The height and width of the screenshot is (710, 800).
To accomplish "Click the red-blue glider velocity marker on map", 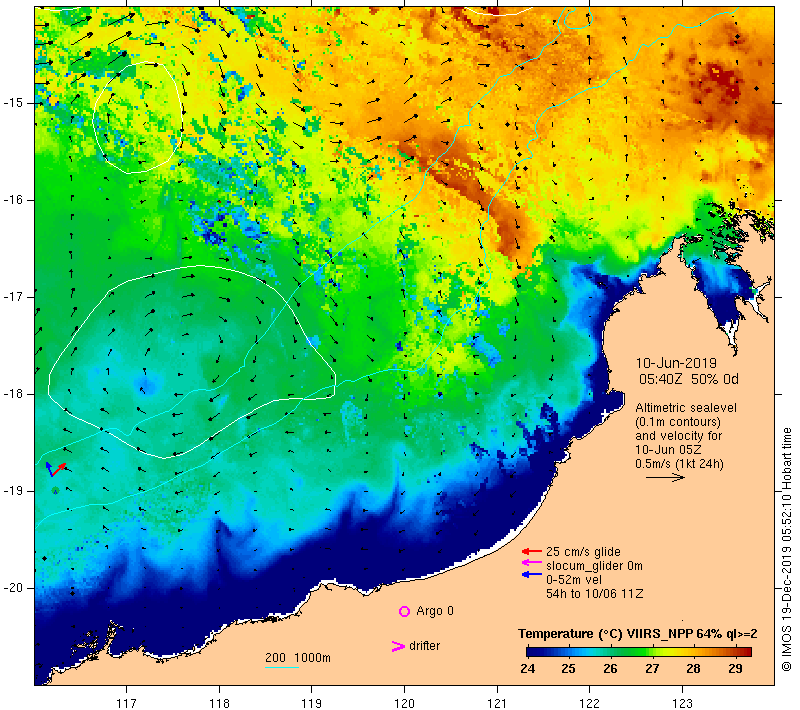I will tap(56, 469).
